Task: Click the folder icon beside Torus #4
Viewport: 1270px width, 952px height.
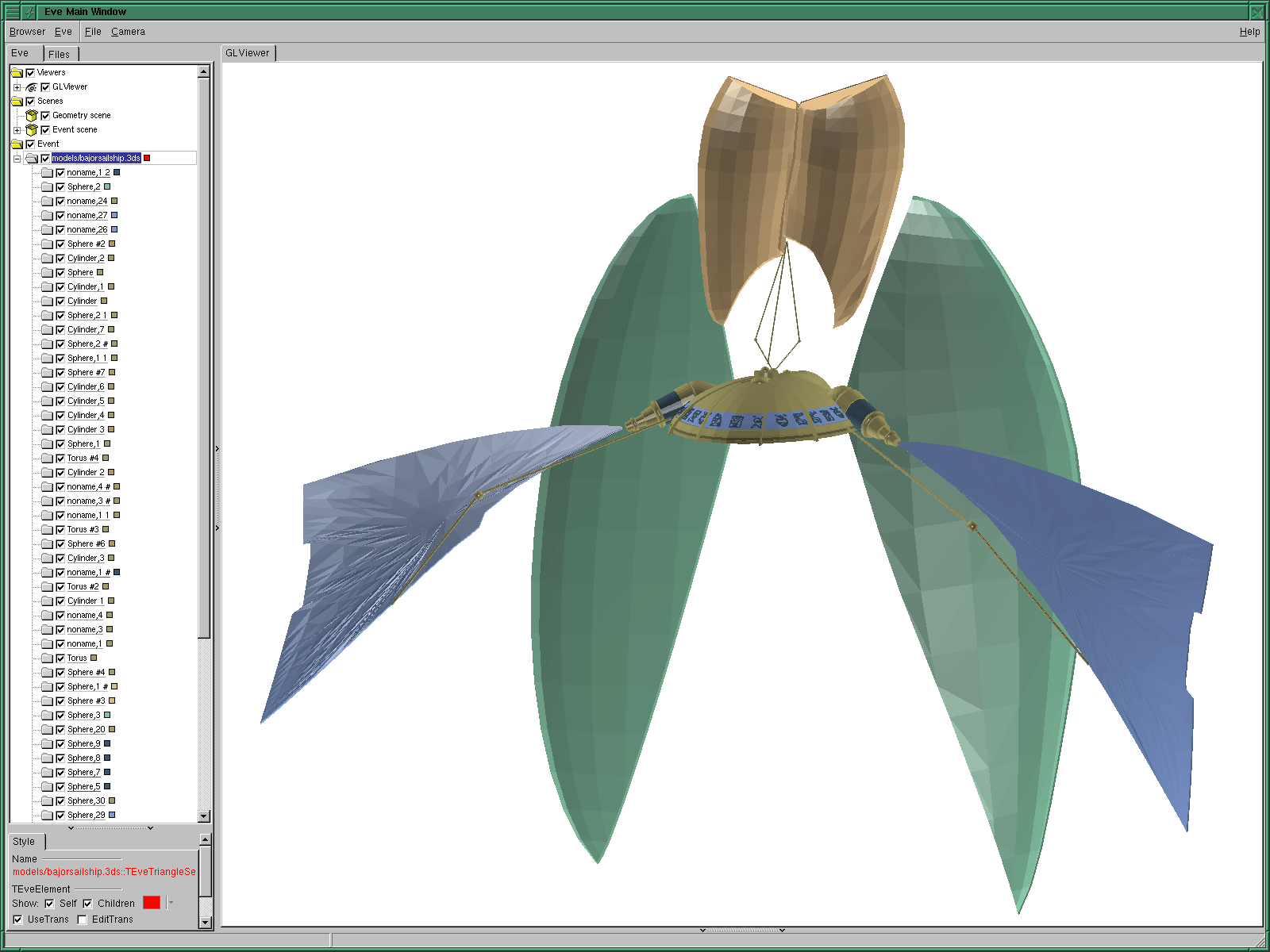Action: click(x=47, y=459)
